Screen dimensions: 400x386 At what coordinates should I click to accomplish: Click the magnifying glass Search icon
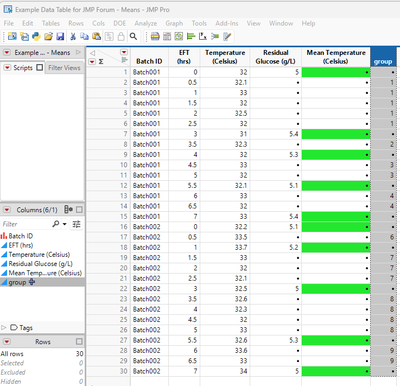pyautogui.click(x=133, y=36)
